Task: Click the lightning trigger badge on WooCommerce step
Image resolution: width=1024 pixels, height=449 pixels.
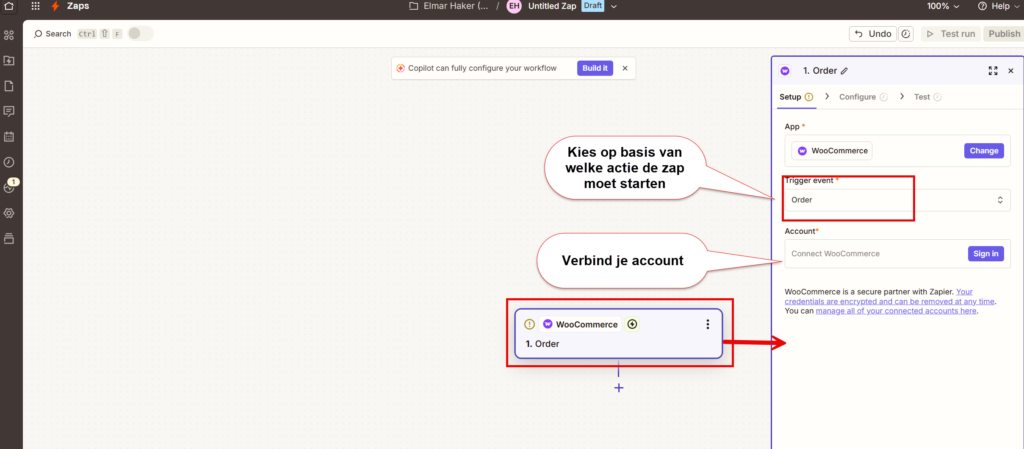Action: coord(632,324)
